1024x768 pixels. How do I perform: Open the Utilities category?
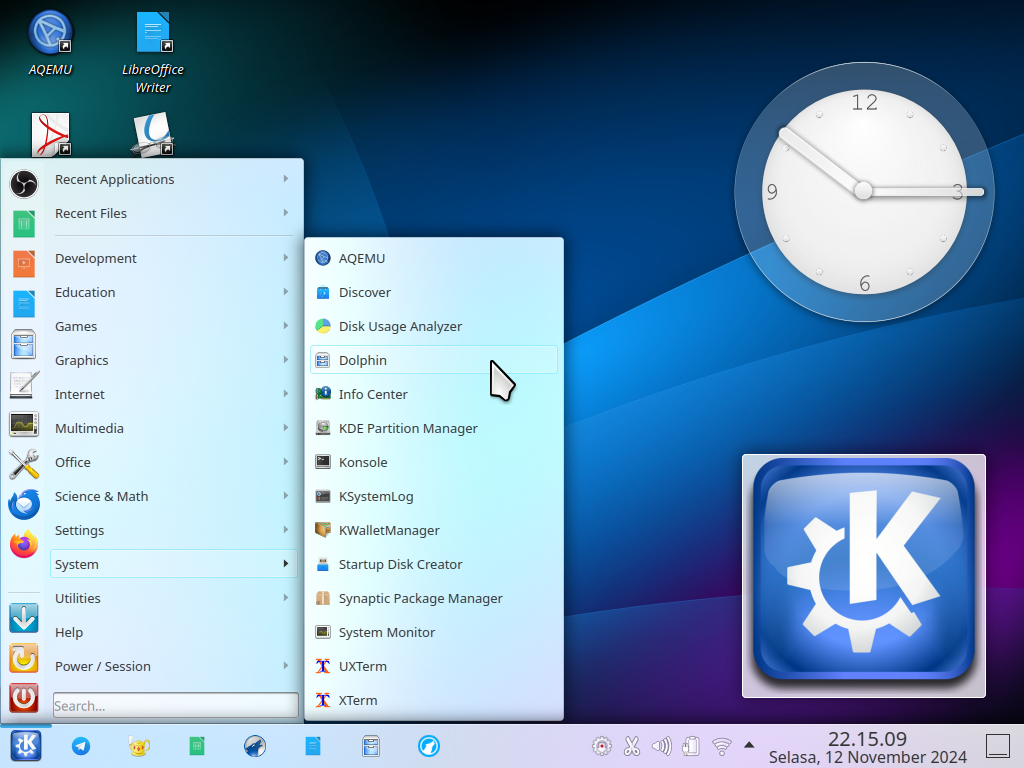tap(174, 598)
